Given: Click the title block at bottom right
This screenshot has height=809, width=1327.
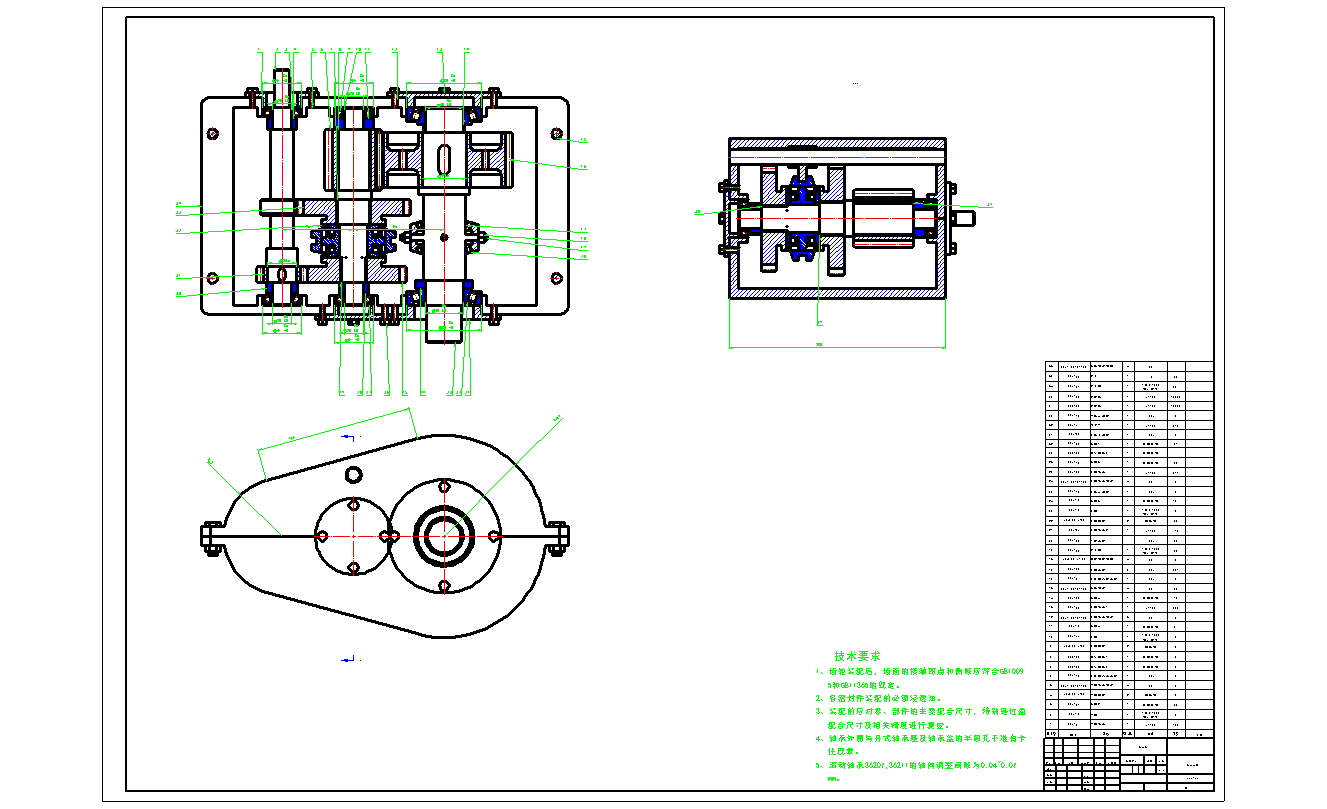Looking at the screenshot, I should (1128, 765).
